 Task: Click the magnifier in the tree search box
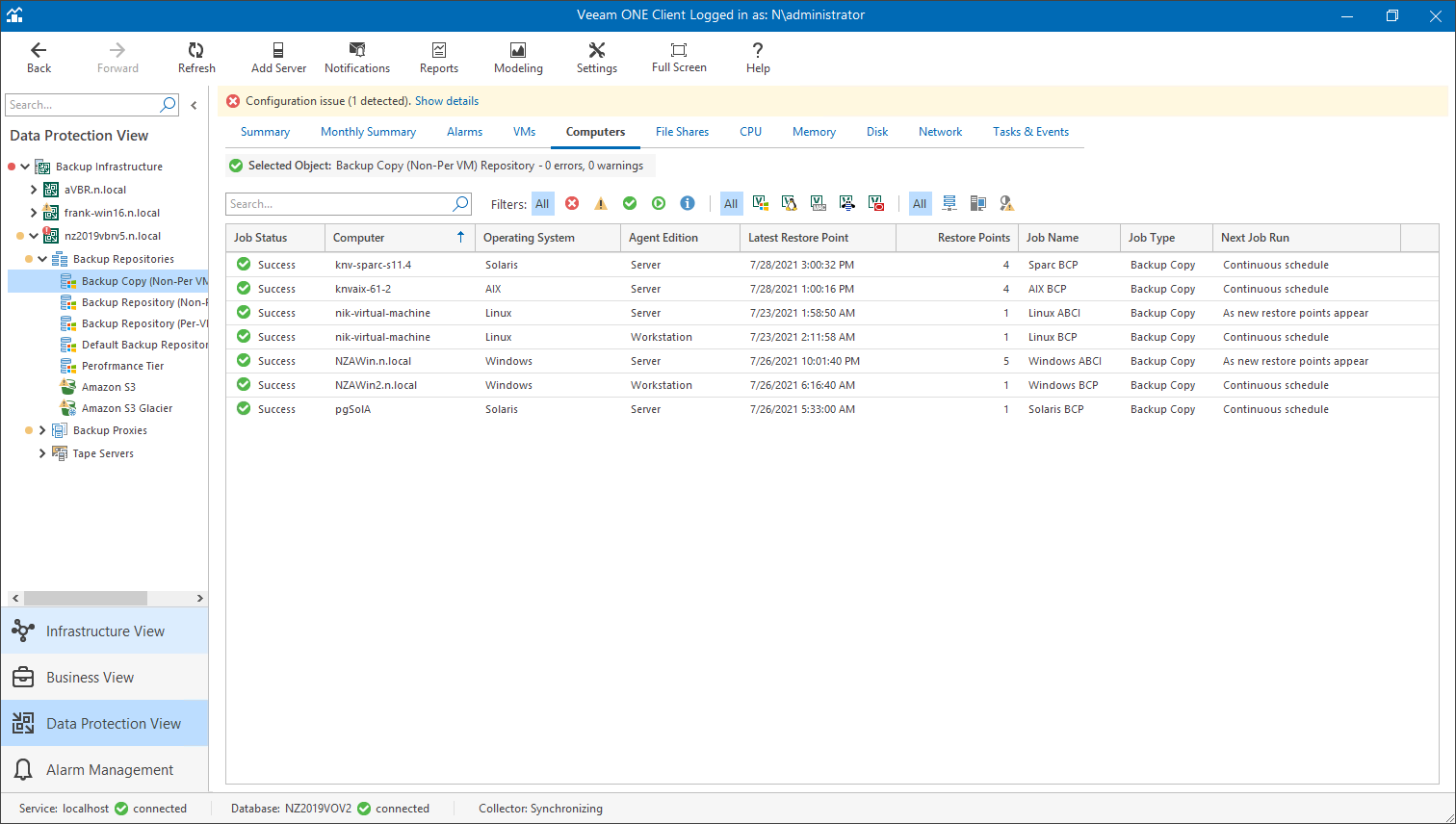click(168, 105)
